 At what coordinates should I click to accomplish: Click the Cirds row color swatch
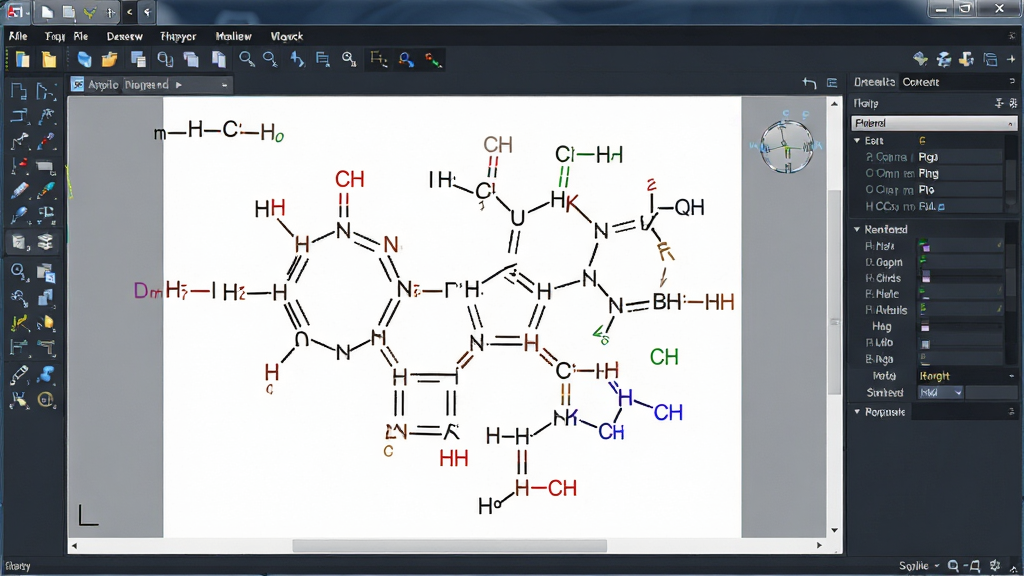pos(925,278)
